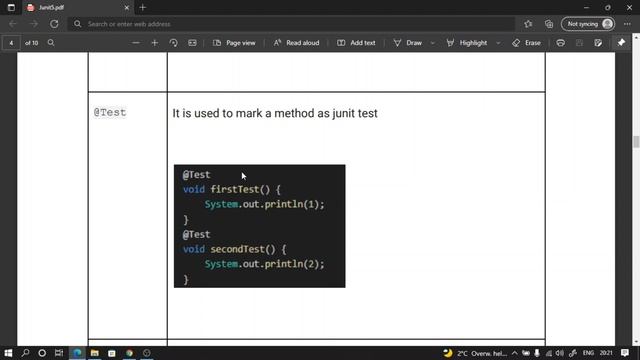The width and height of the screenshot is (640, 360).
Task: Click 'It is used to mark a method as junit test'
Action: click(275, 113)
